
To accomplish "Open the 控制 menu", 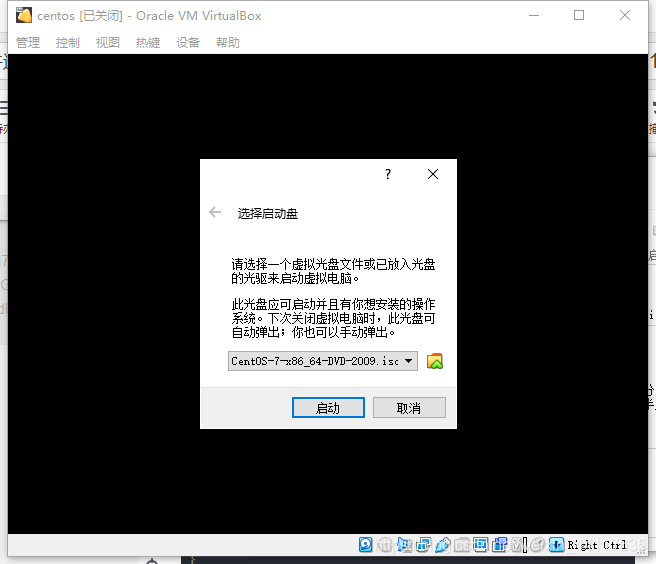I will [68, 42].
